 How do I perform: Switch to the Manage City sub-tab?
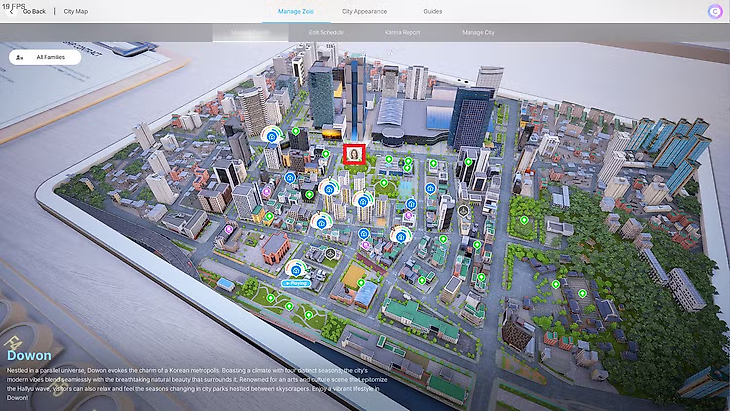coord(478,32)
